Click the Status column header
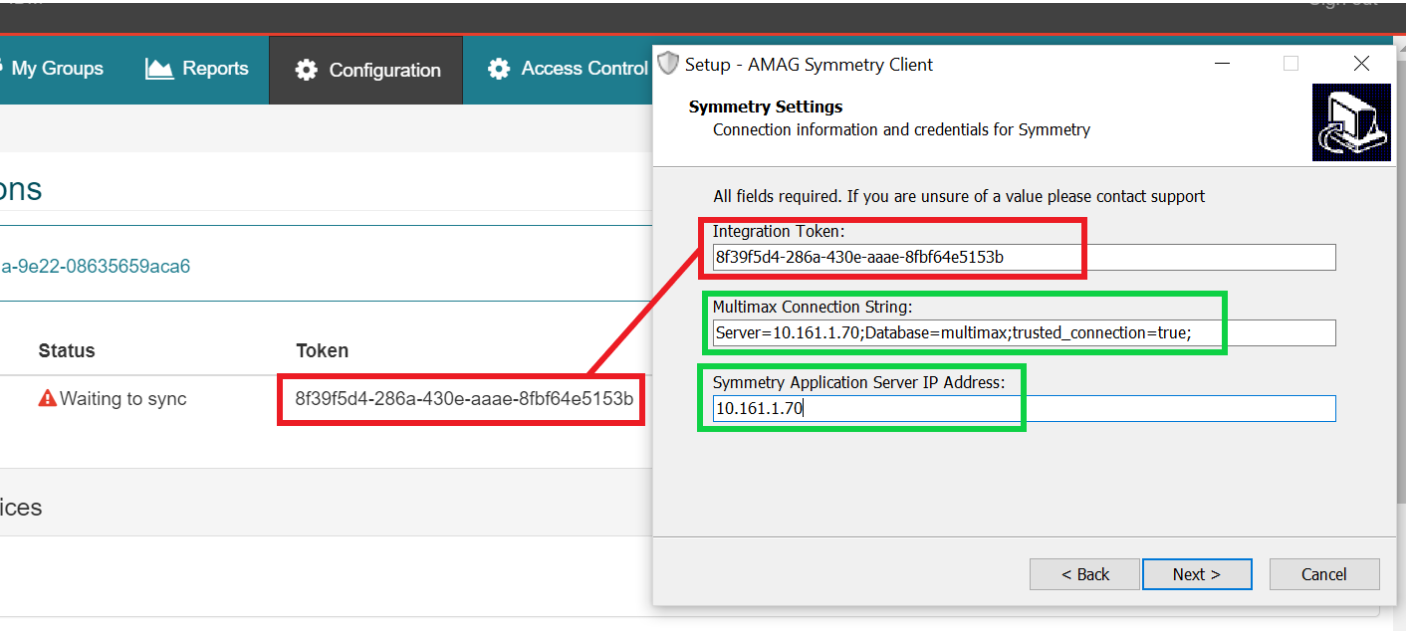The image size is (1406, 636). tap(67, 351)
